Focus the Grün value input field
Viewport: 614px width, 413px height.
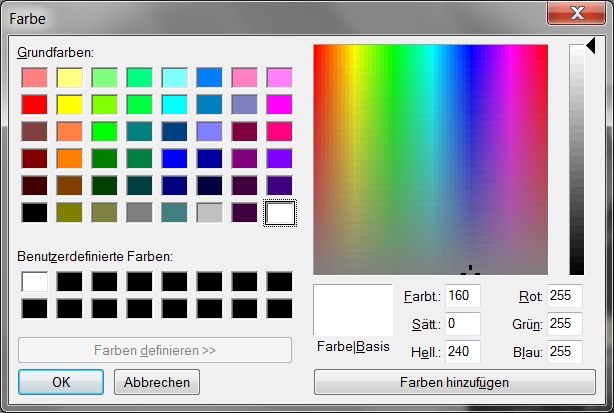point(565,324)
